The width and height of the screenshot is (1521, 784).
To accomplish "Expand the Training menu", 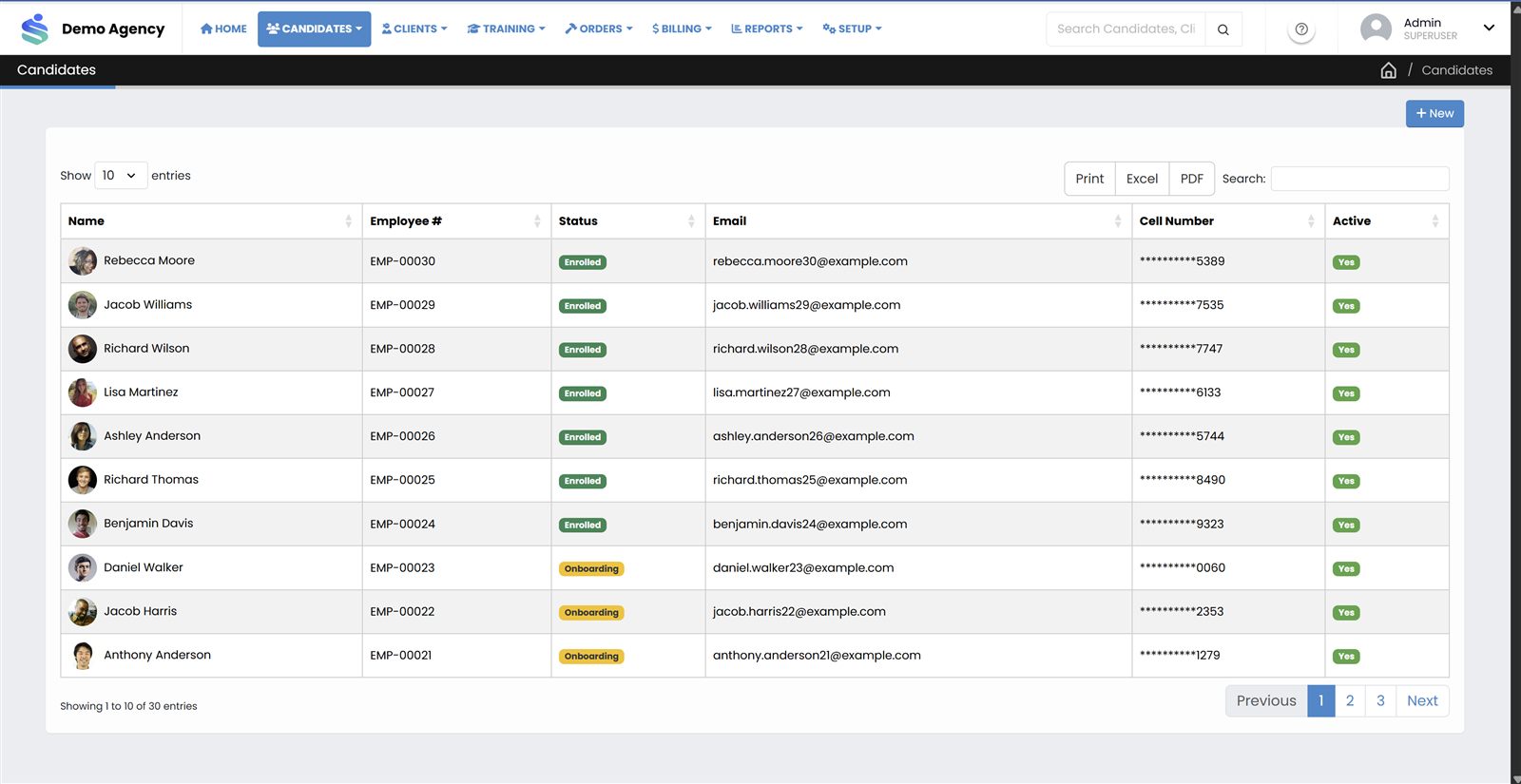I will click(x=507, y=29).
